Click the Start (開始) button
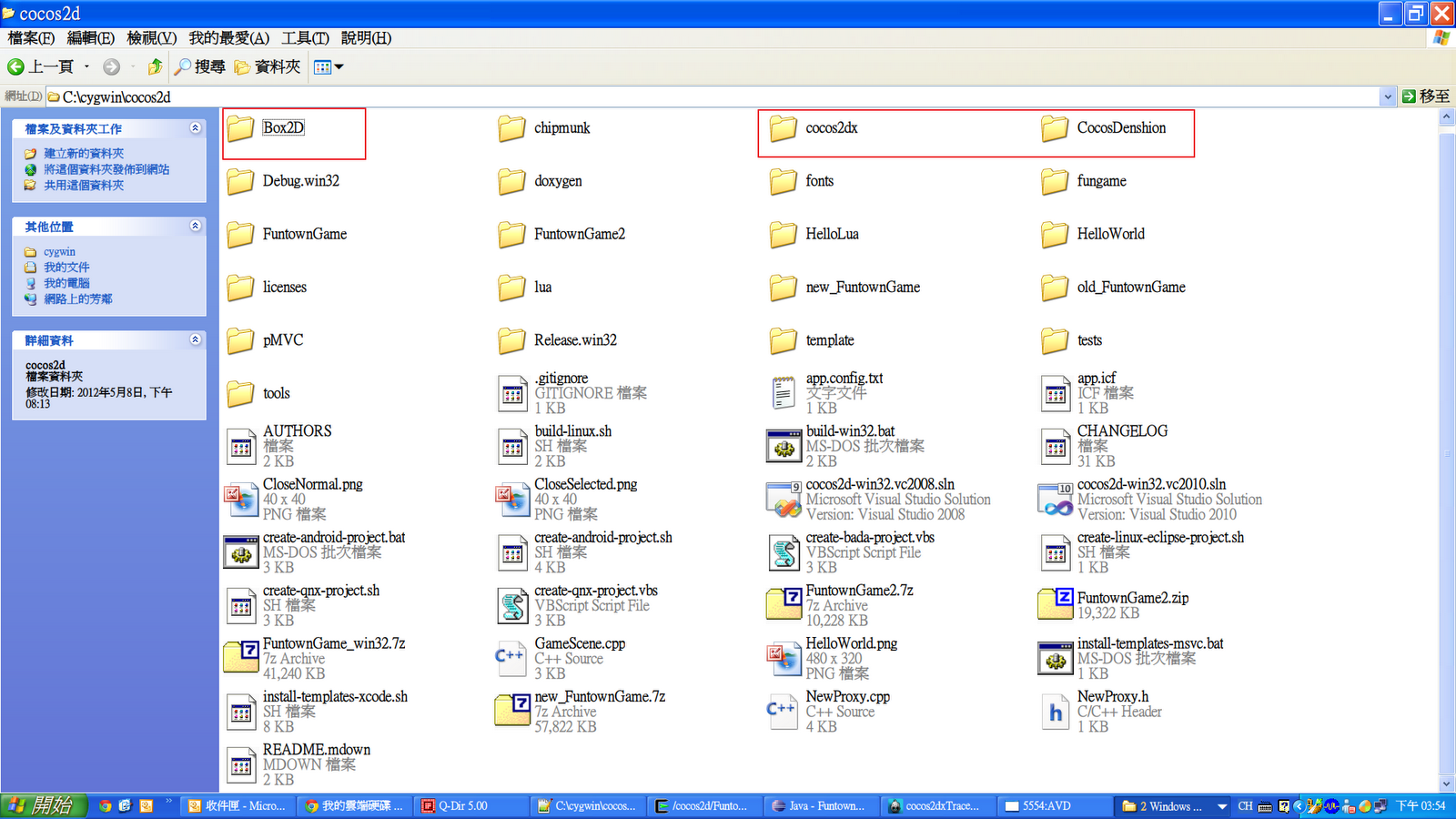 pyautogui.click(x=44, y=805)
